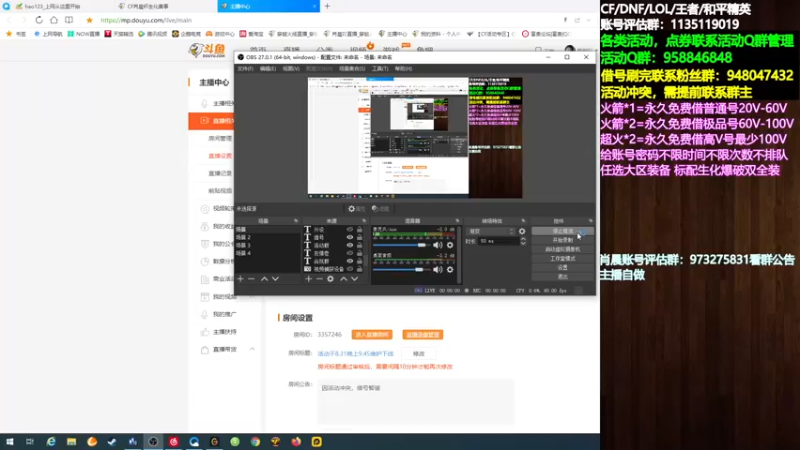Viewport: 800px width, 450px height.
Task: Click the Start Virtual Camera button
Action: 562,249
